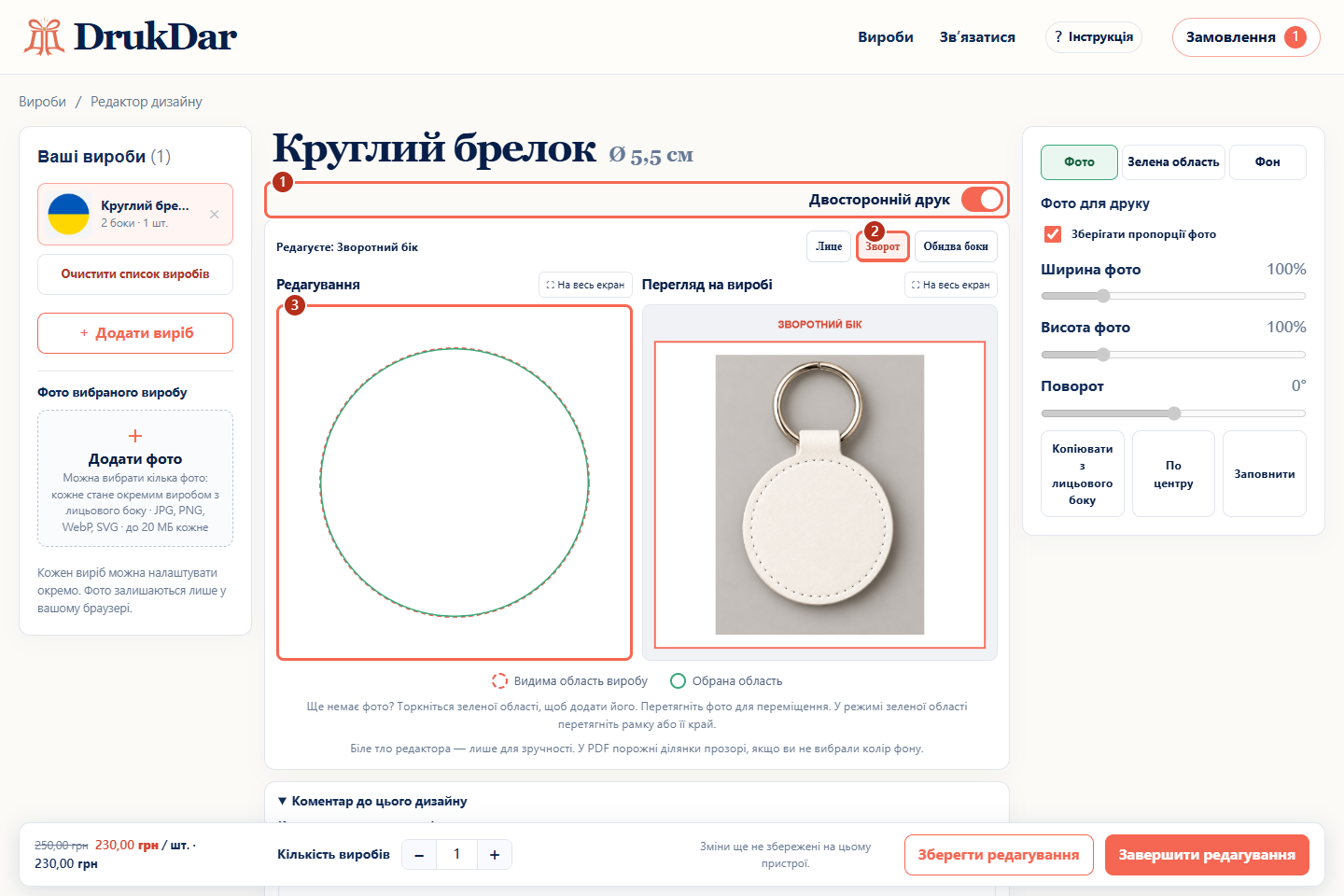Viewport: 1344px width, 896px height.
Task: Select the Зворот side tab
Action: click(883, 246)
